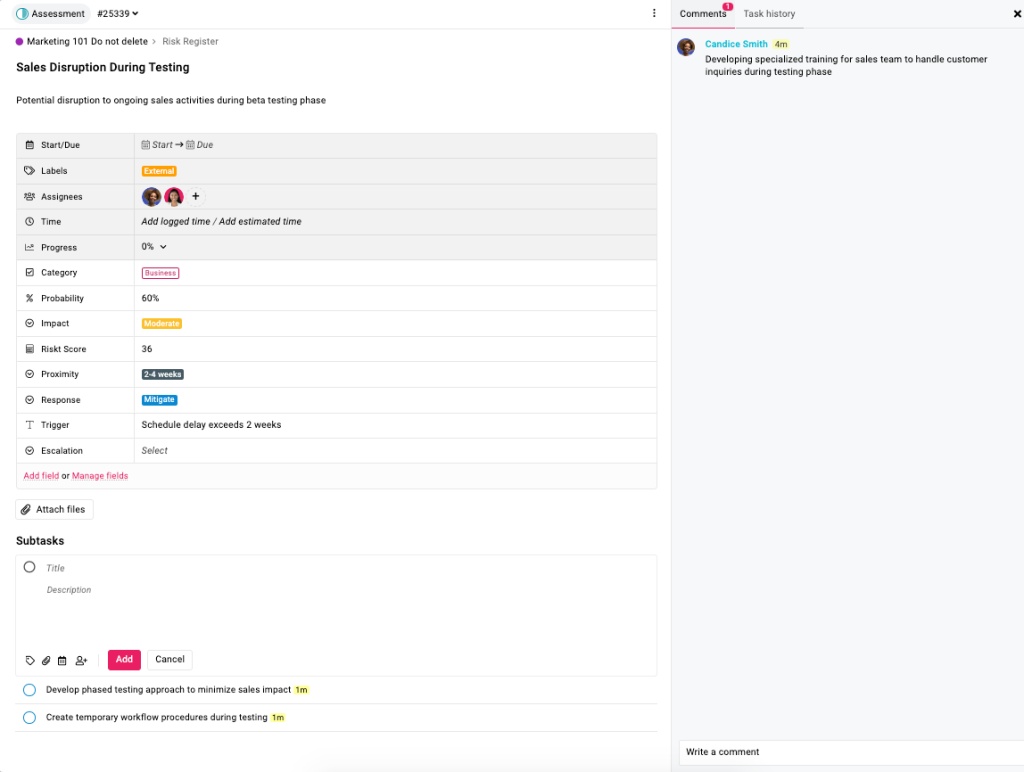Open the task ID #25339 dropdown
The width and height of the screenshot is (1024, 772).
click(118, 14)
